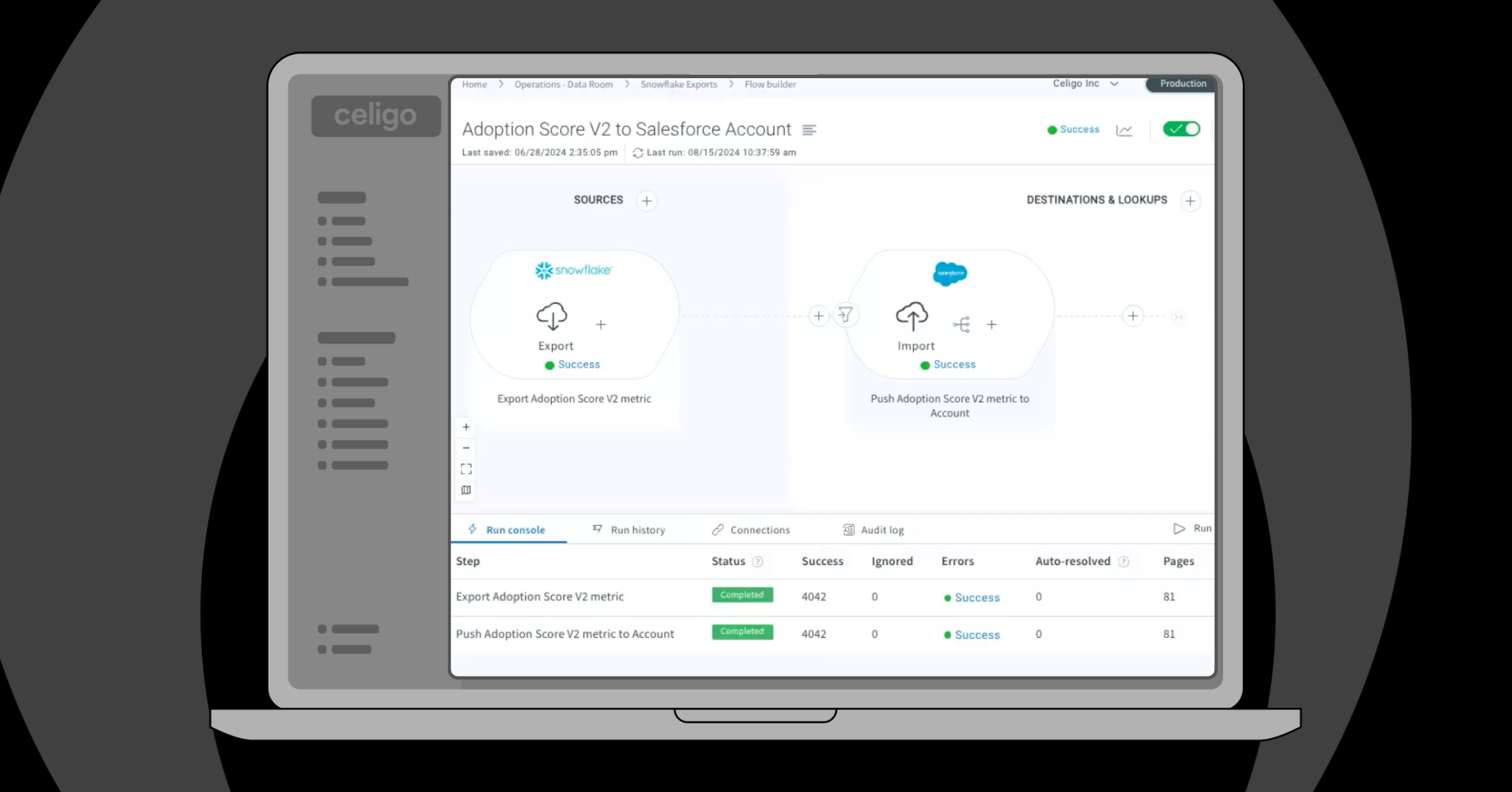Image resolution: width=1512 pixels, height=792 pixels.
Task: Click plus before the input filter
Action: pyautogui.click(x=819, y=316)
